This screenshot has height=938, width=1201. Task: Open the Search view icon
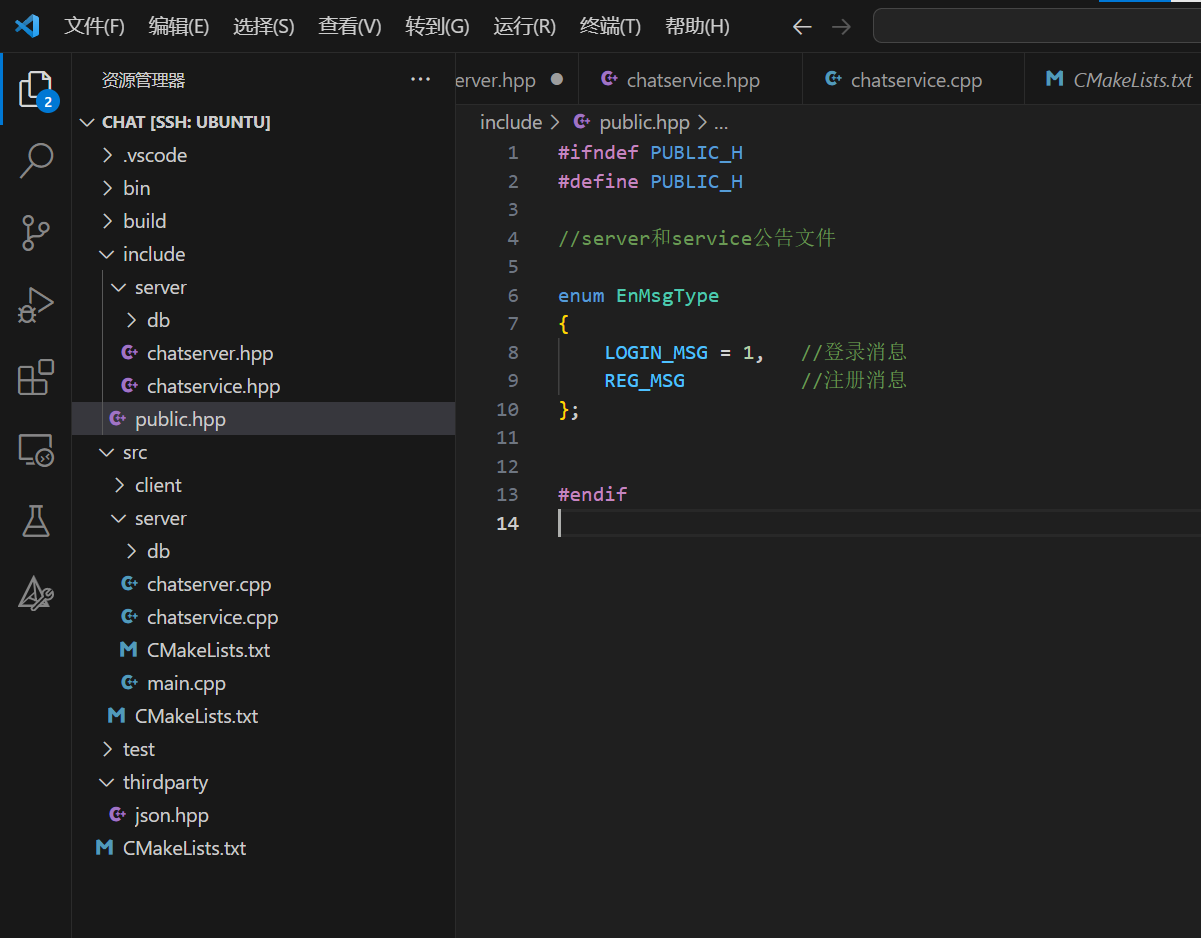point(36,160)
